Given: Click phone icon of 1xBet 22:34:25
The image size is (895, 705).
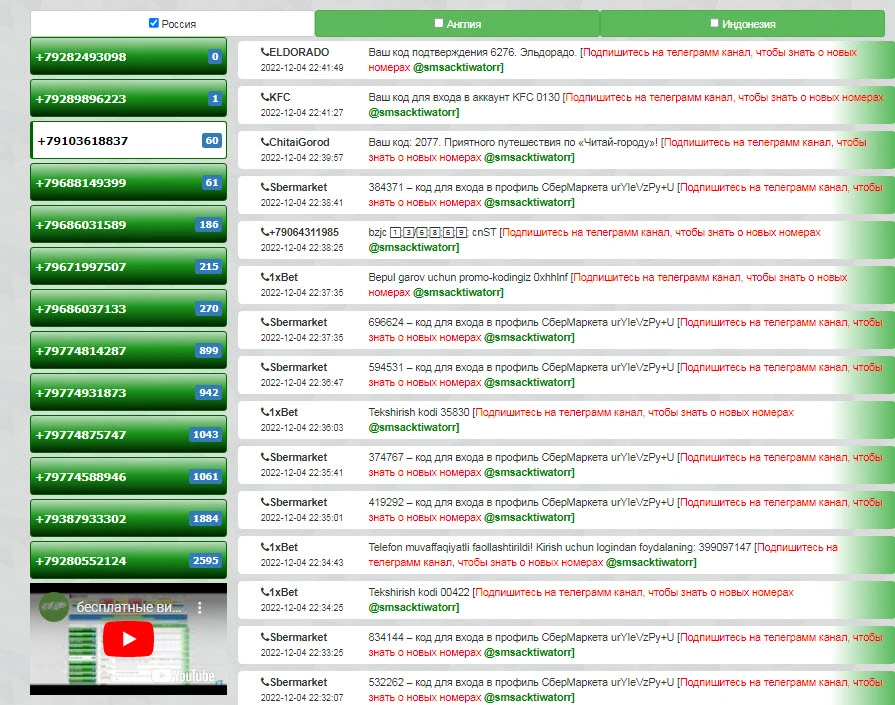Looking at the screenshot, I should [x=265, y=592].
